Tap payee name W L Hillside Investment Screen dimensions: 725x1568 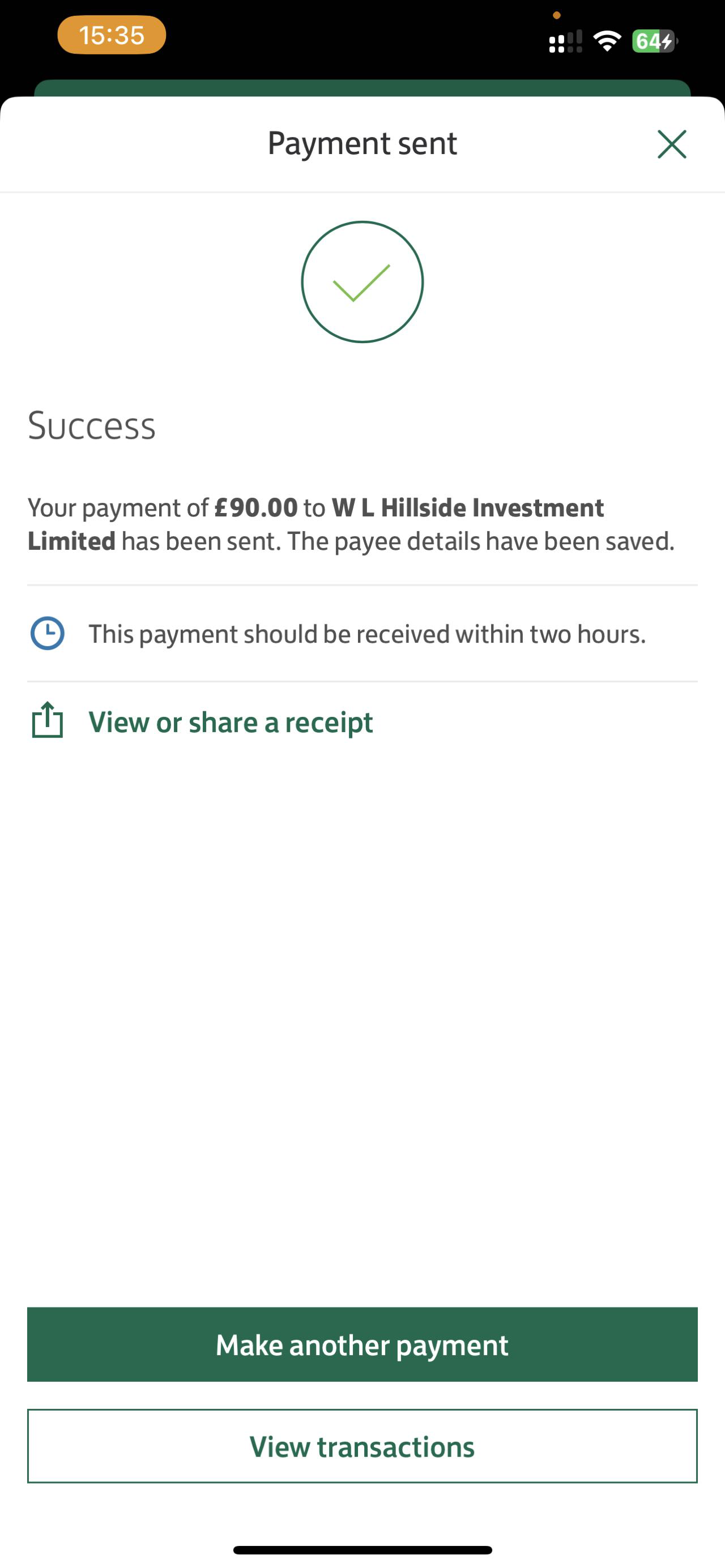(467, 507)
